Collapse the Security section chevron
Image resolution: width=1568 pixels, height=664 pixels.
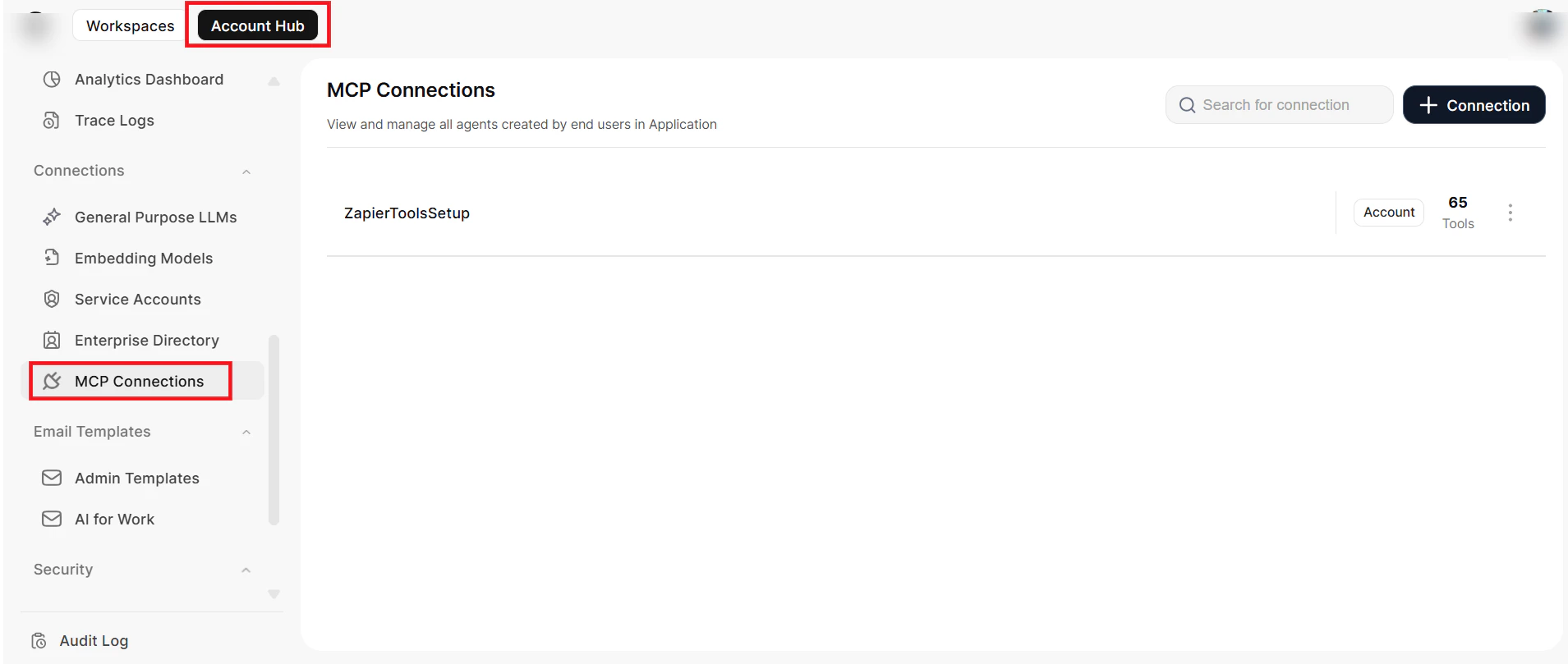tap(246, 570)
